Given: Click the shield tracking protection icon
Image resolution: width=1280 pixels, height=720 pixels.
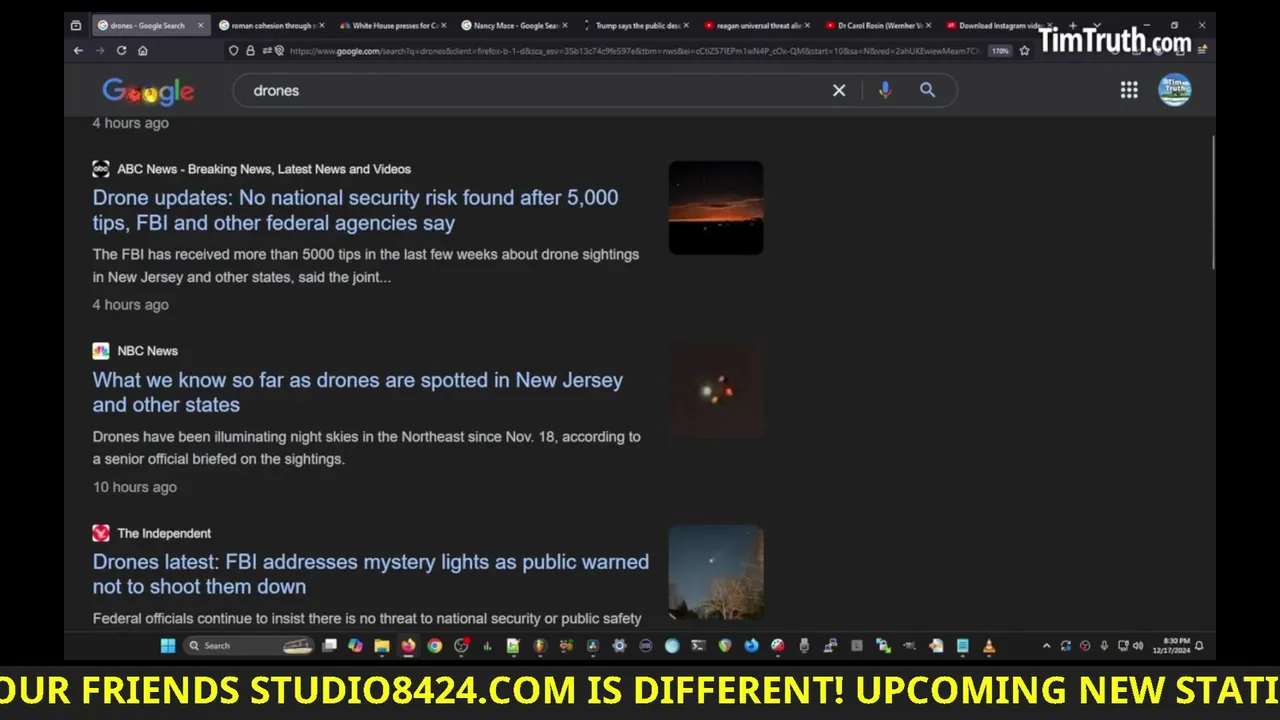Looking at the screenshot, I should (x=234, y=50).
